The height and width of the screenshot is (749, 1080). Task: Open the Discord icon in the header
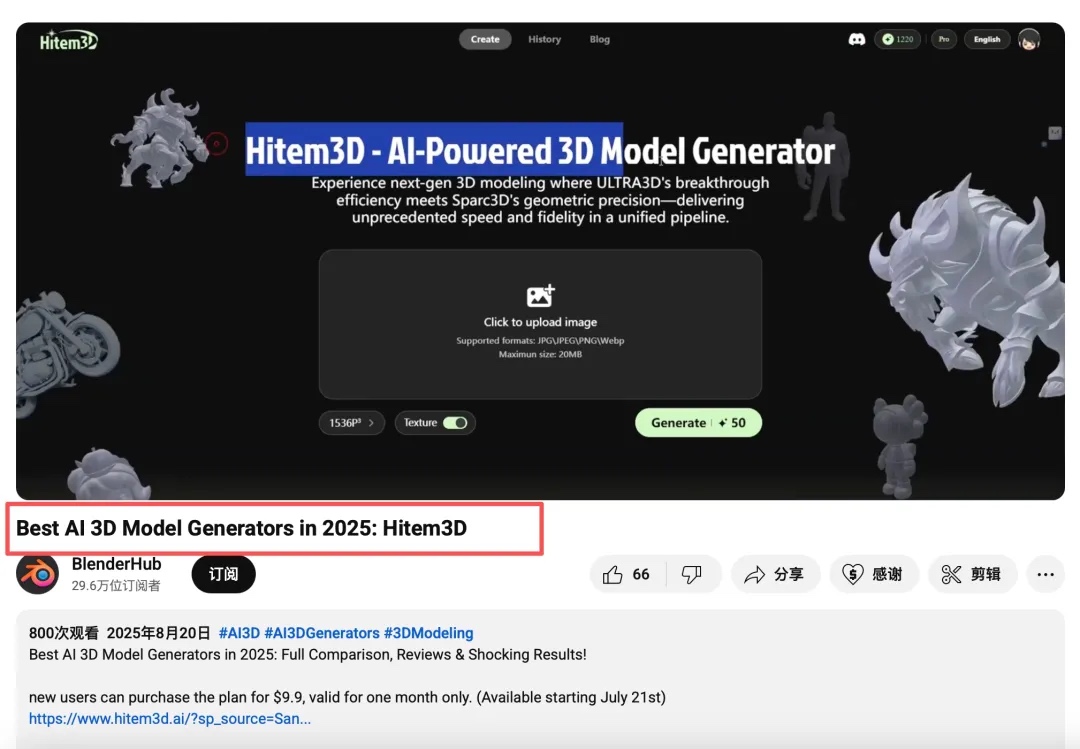[856, 39]
